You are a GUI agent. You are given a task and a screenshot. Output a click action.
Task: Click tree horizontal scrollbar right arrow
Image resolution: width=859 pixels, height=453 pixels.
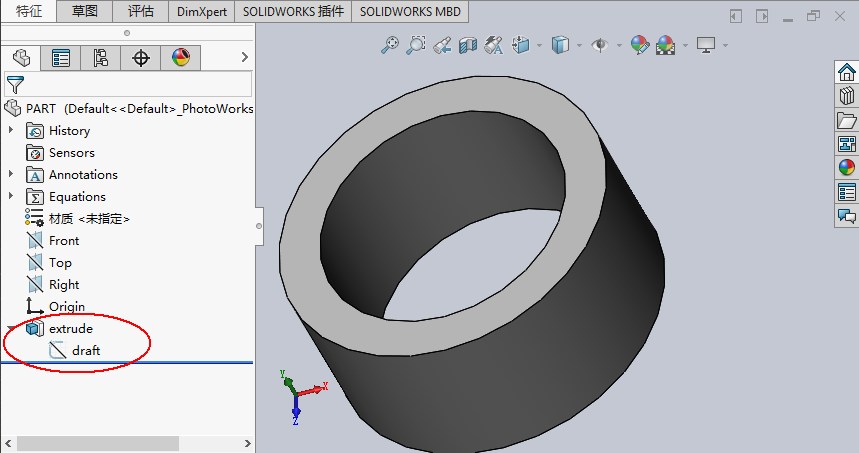pos(247,443)
